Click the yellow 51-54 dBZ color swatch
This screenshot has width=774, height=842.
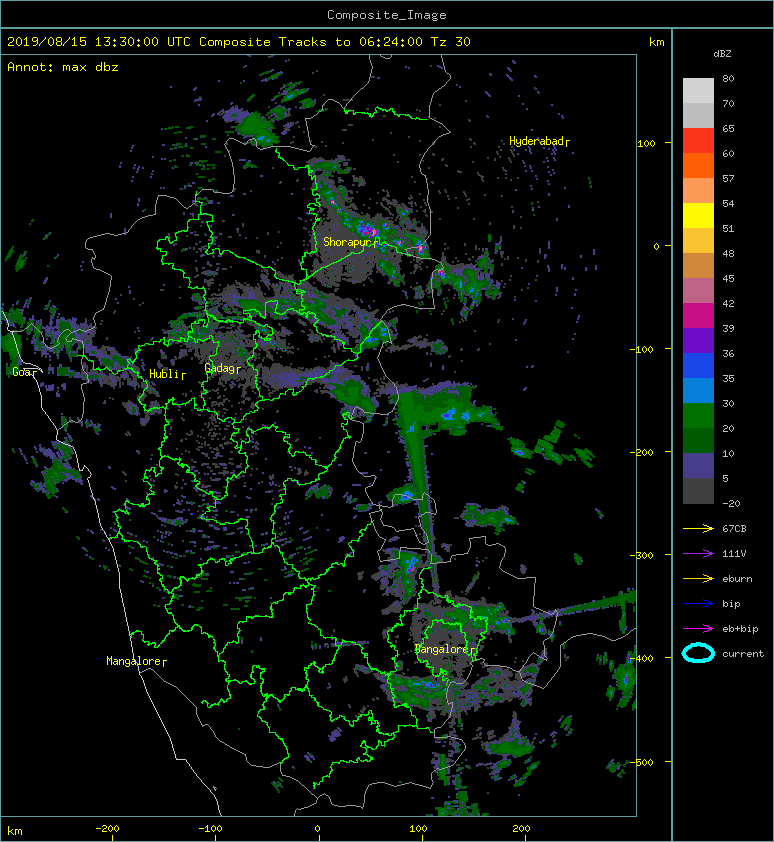(698, 215)
